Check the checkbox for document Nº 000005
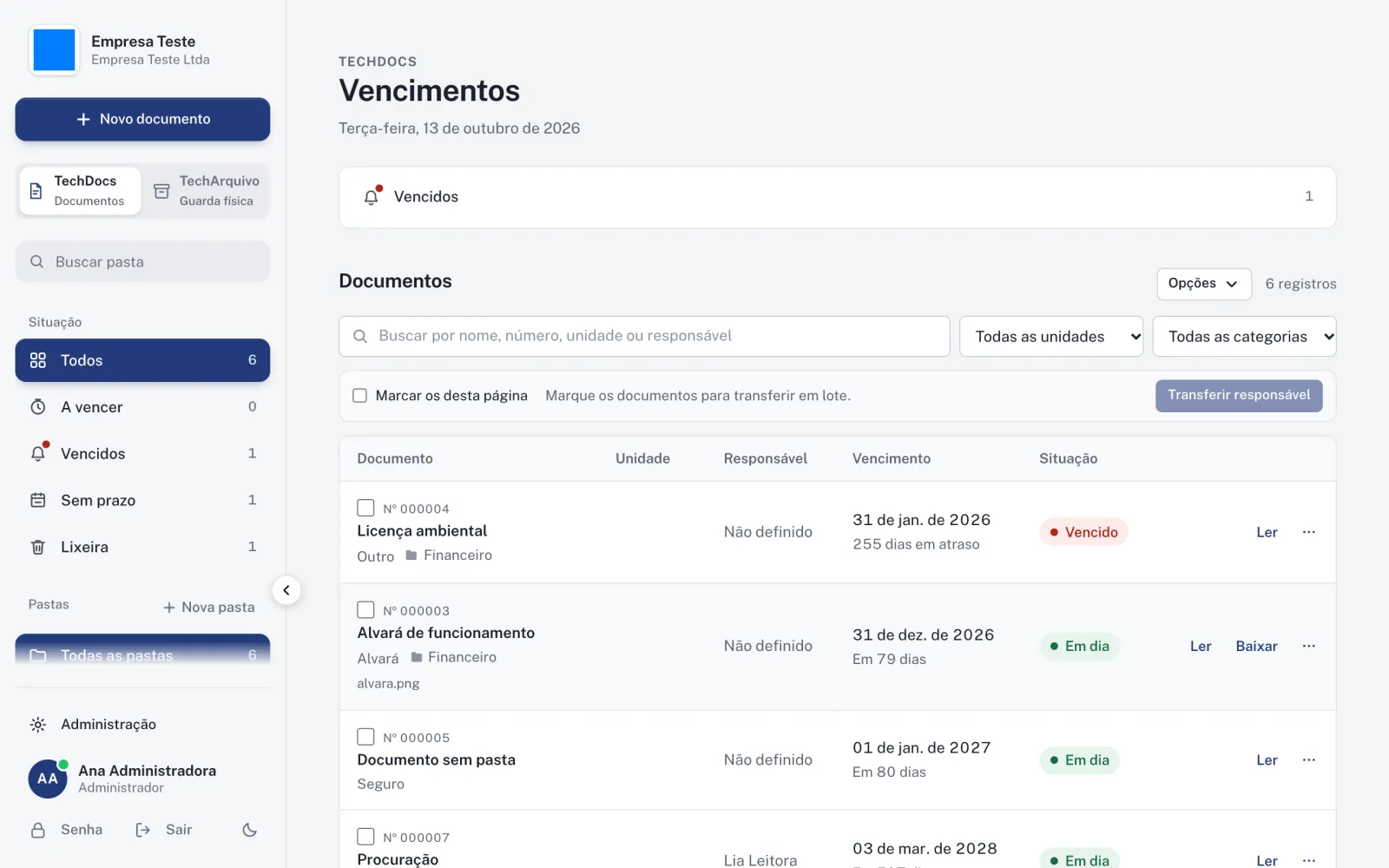Screen dimensions: 1389x868 pos(365,737)
